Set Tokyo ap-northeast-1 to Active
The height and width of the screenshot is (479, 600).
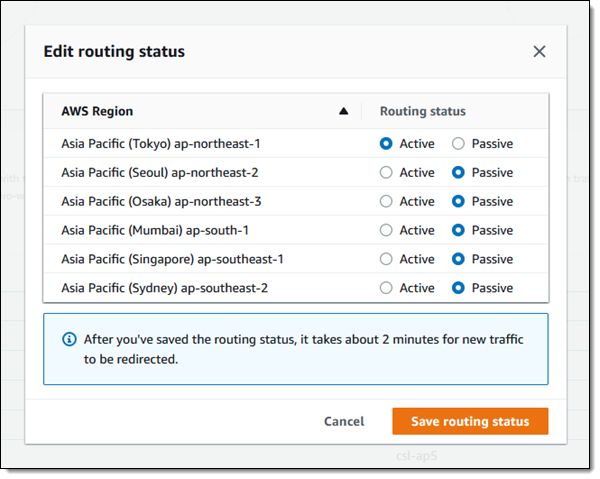click(386, 144)
